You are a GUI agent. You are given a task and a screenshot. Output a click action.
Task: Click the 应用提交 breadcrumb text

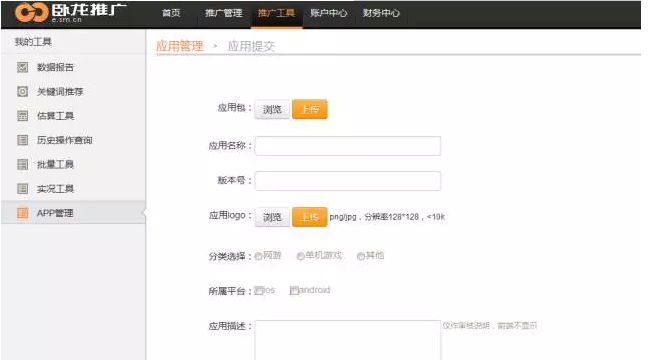251,46
